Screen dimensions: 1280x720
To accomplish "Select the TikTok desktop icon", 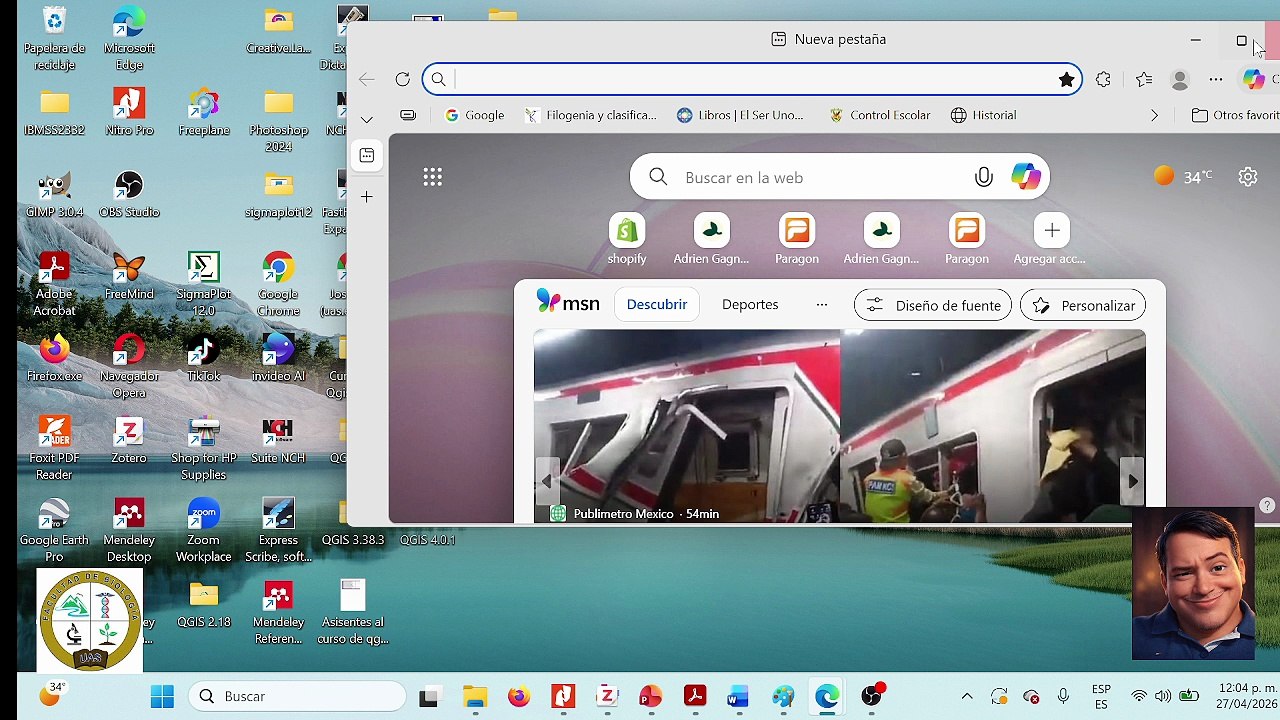I will 203,359.
